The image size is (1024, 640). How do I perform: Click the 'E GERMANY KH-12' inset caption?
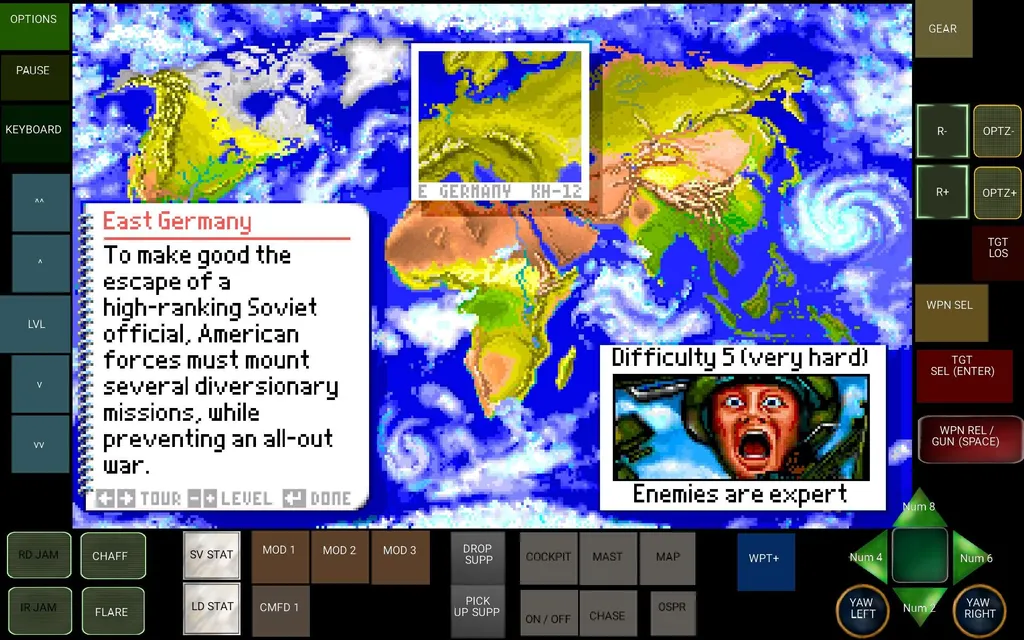coord(500,191)
